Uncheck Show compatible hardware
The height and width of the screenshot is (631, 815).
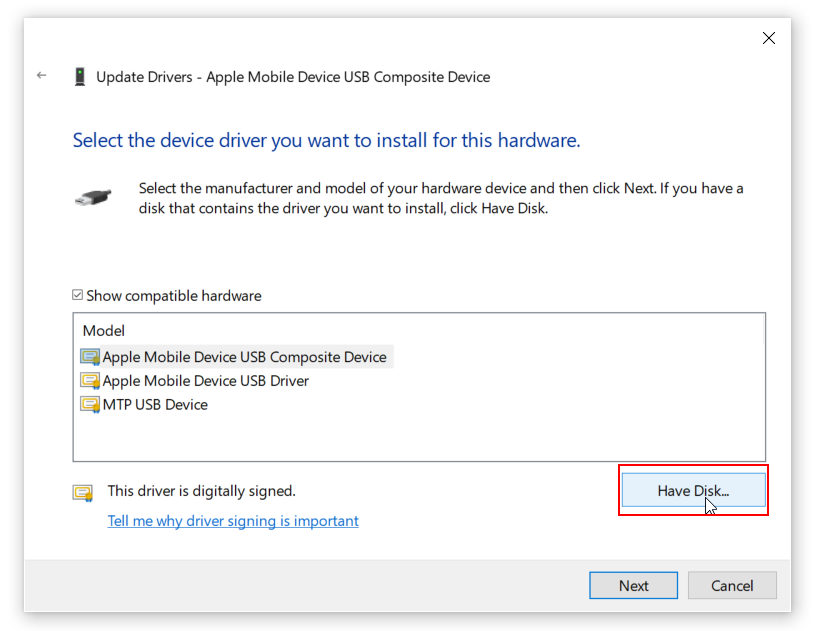point(77,295)
